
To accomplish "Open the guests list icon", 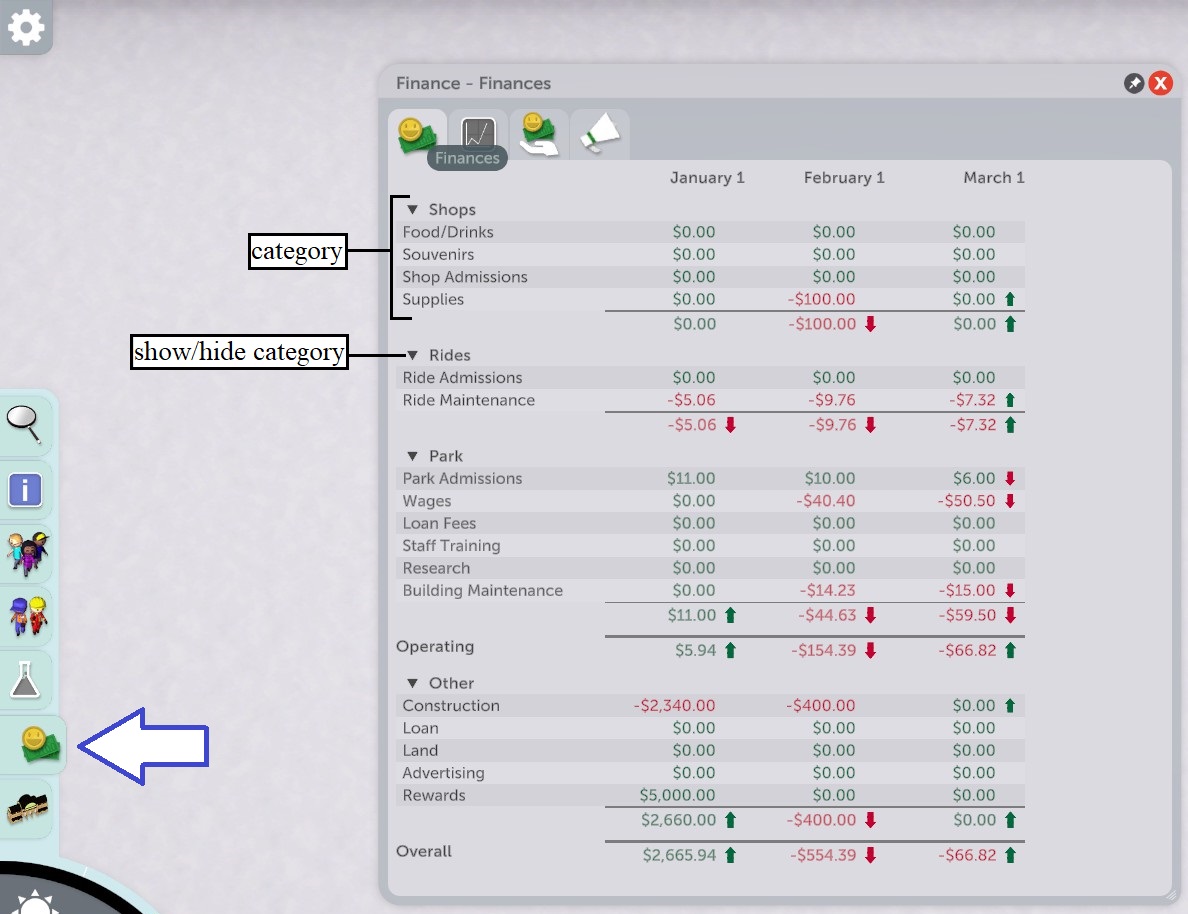I will point(27,553).
